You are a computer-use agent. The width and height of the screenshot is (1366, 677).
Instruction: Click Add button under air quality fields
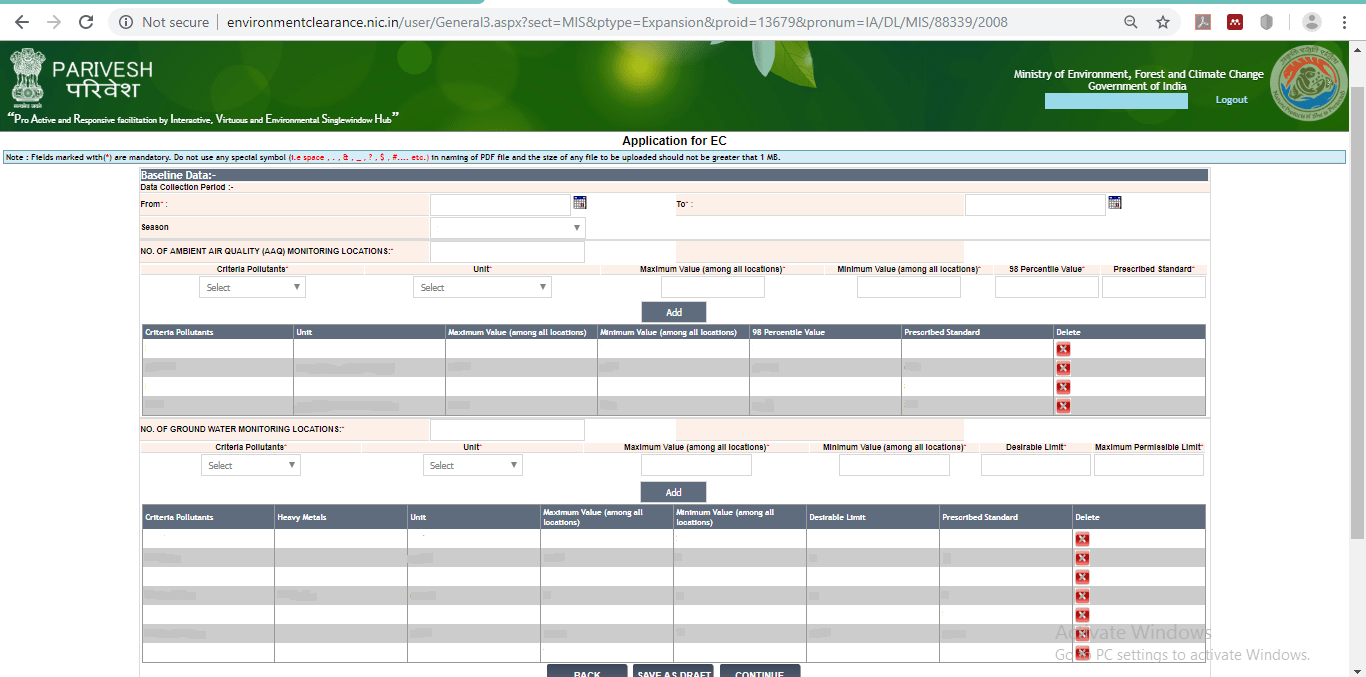(x=673, y=312)
